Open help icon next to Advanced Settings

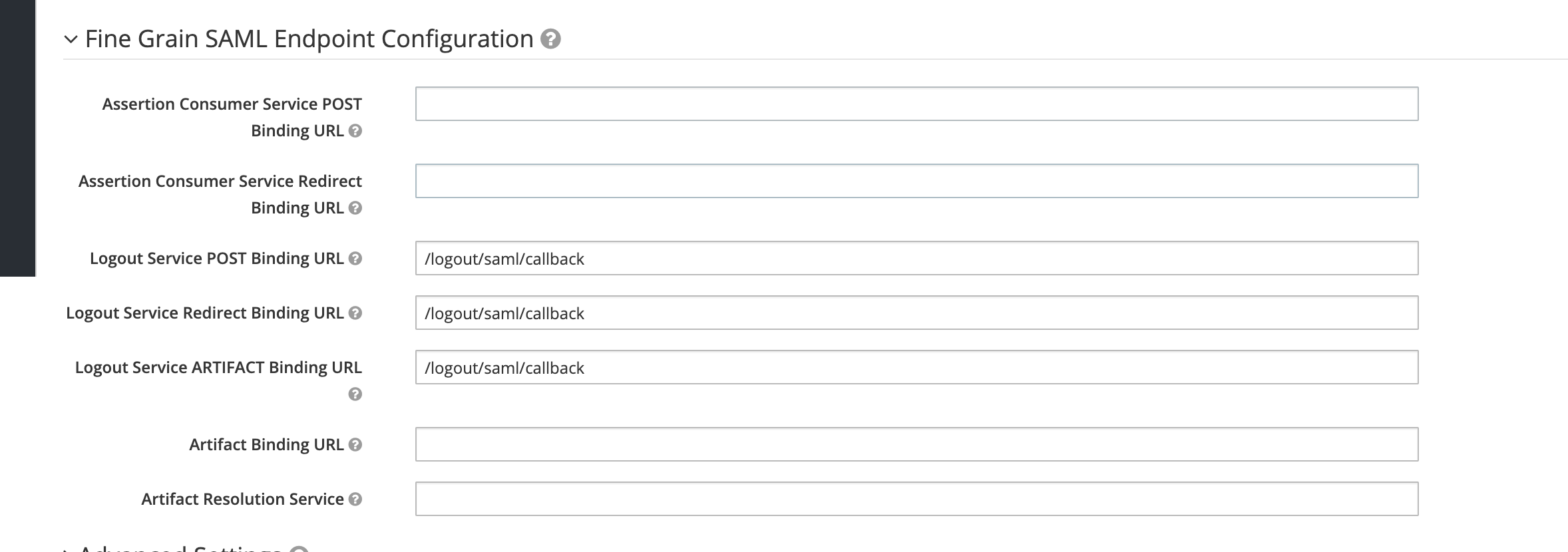coord(299,549)
